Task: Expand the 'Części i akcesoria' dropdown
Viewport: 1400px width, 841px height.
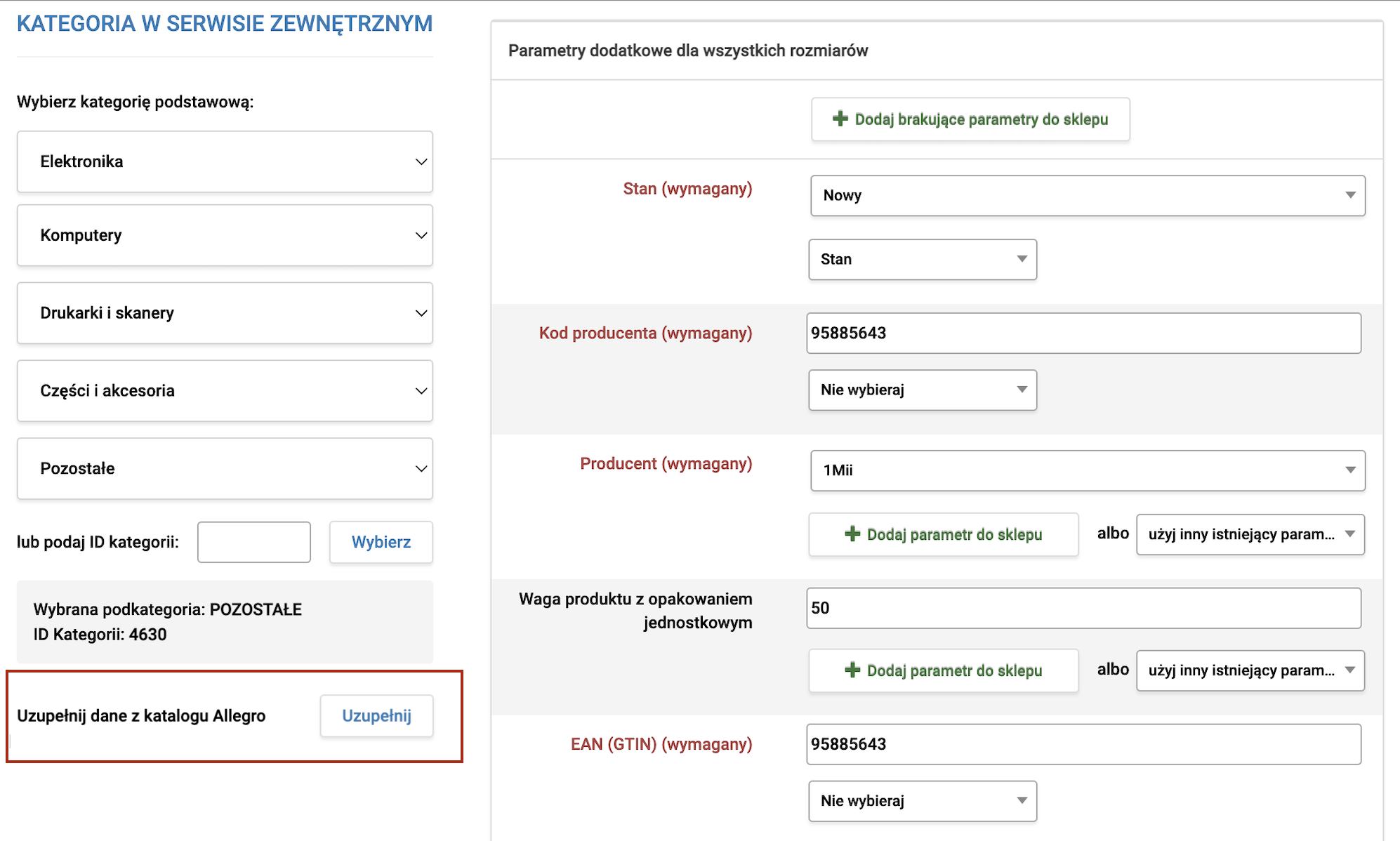Action: tap(225, 391)
